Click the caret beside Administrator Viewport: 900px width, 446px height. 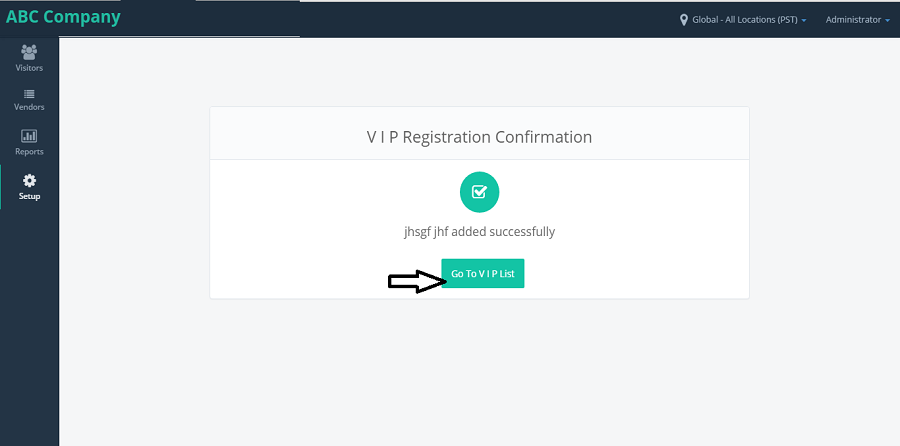pyautogui.click(x=887, y=20)
